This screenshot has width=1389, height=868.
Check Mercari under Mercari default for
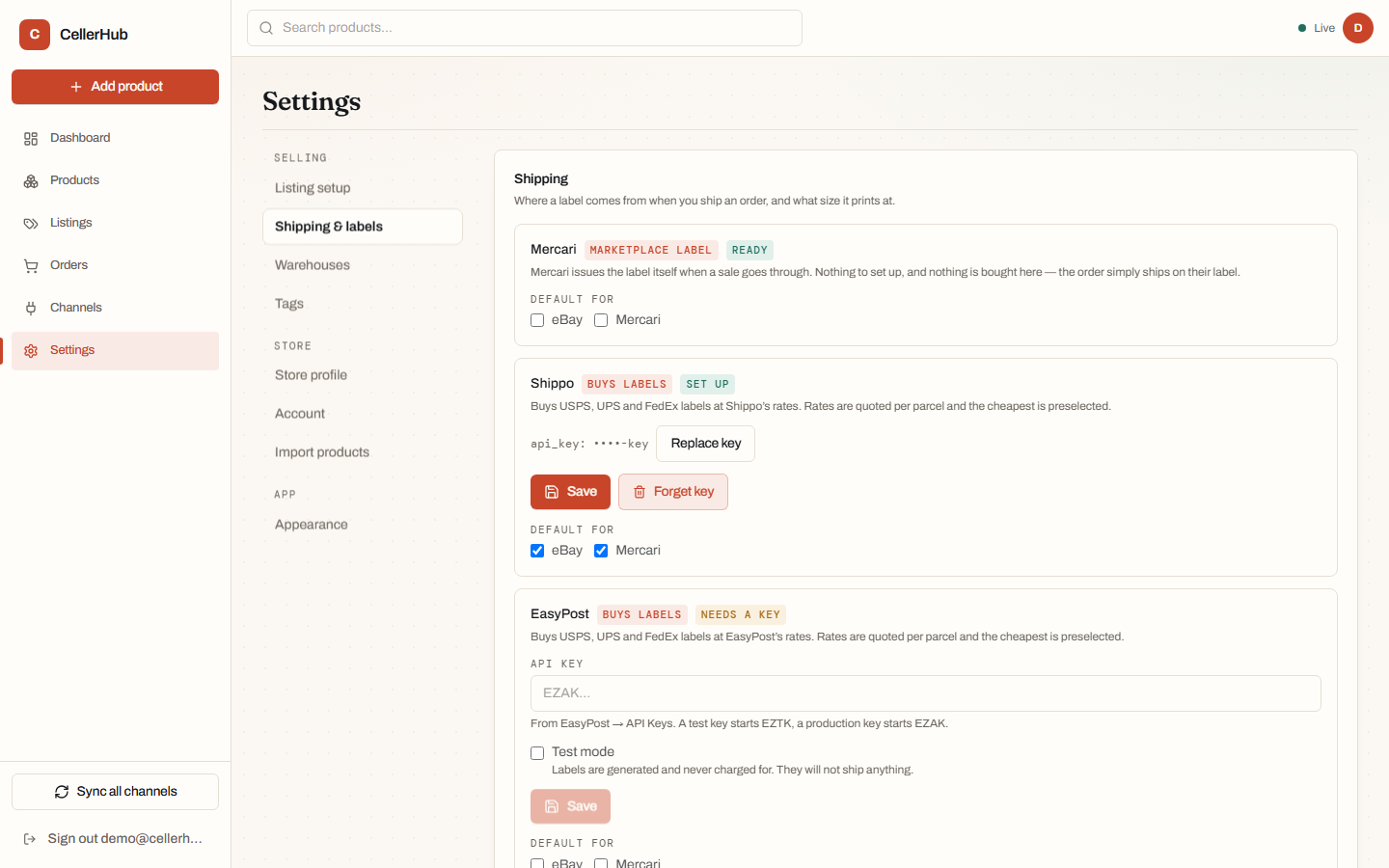click(601, 320)
